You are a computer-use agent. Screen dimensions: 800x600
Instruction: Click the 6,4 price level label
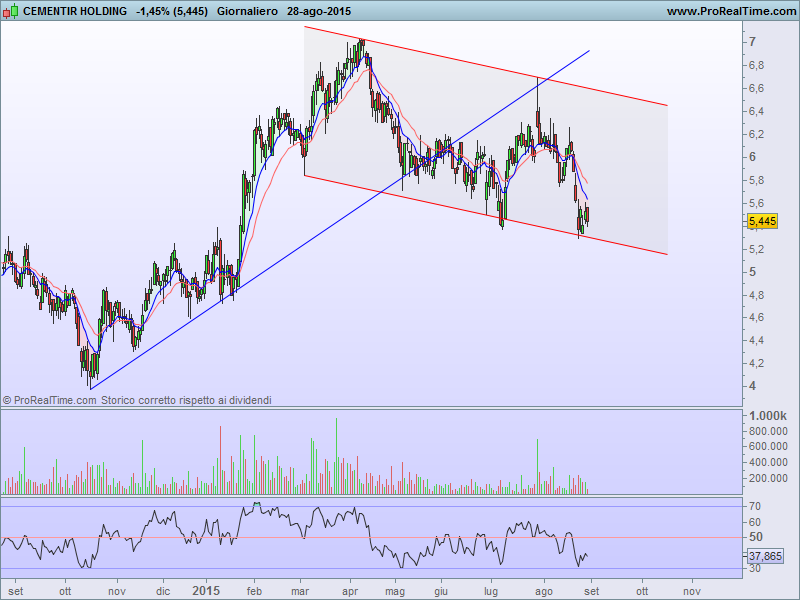pos(757,111)
